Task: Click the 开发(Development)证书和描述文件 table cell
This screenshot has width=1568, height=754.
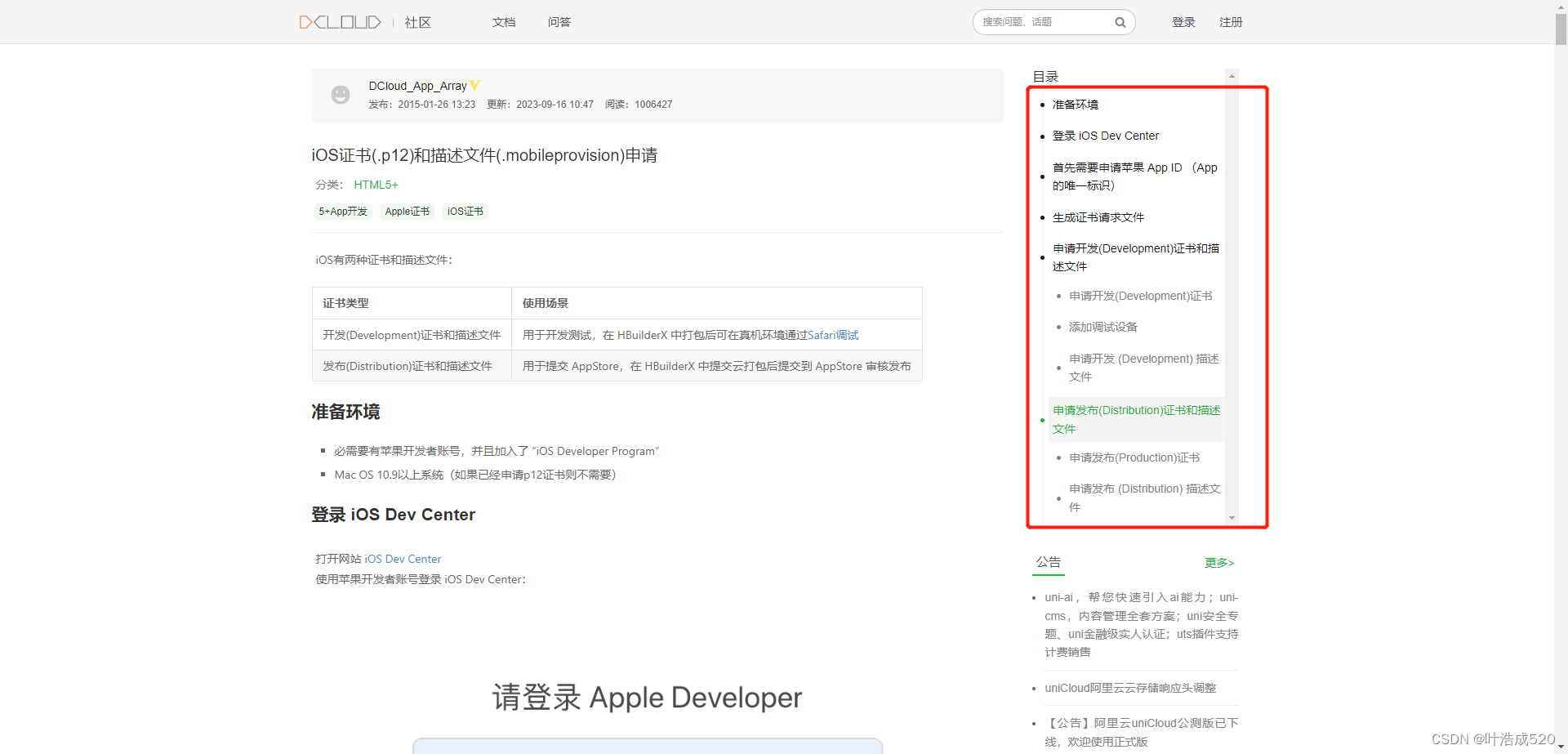Action: [412, 335]
